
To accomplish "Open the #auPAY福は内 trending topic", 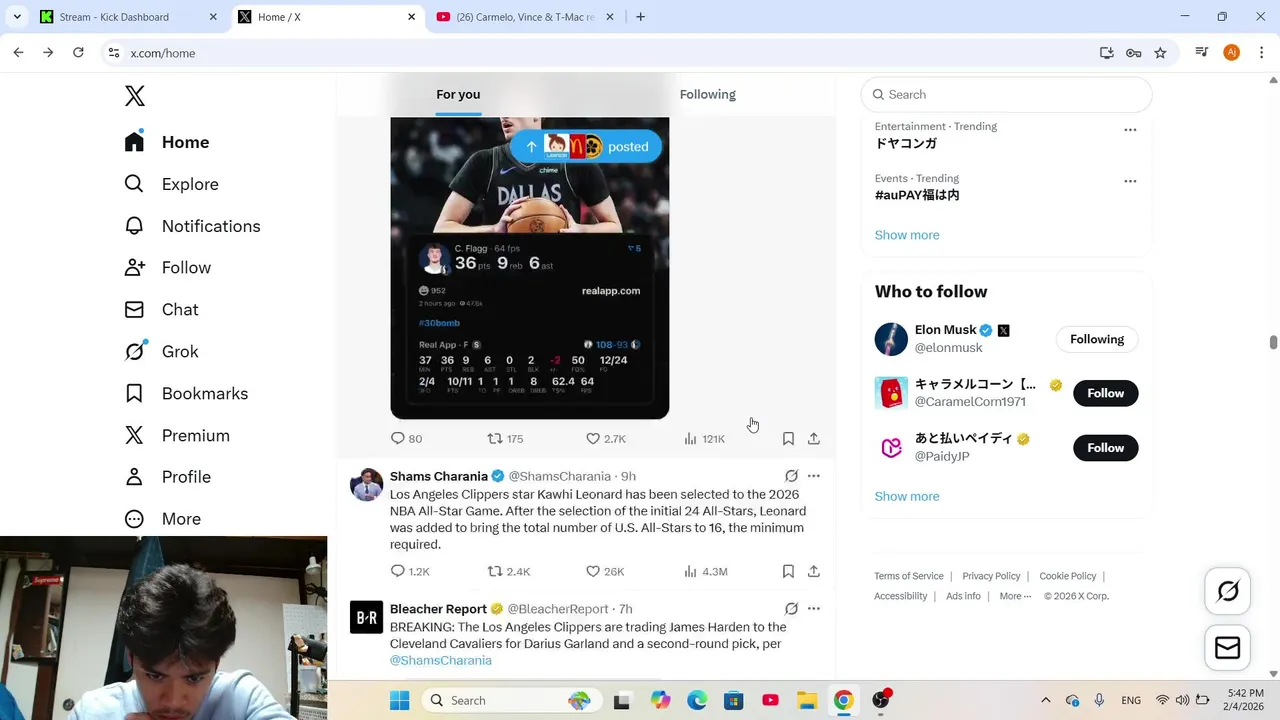I will click(x=917, y=195).
